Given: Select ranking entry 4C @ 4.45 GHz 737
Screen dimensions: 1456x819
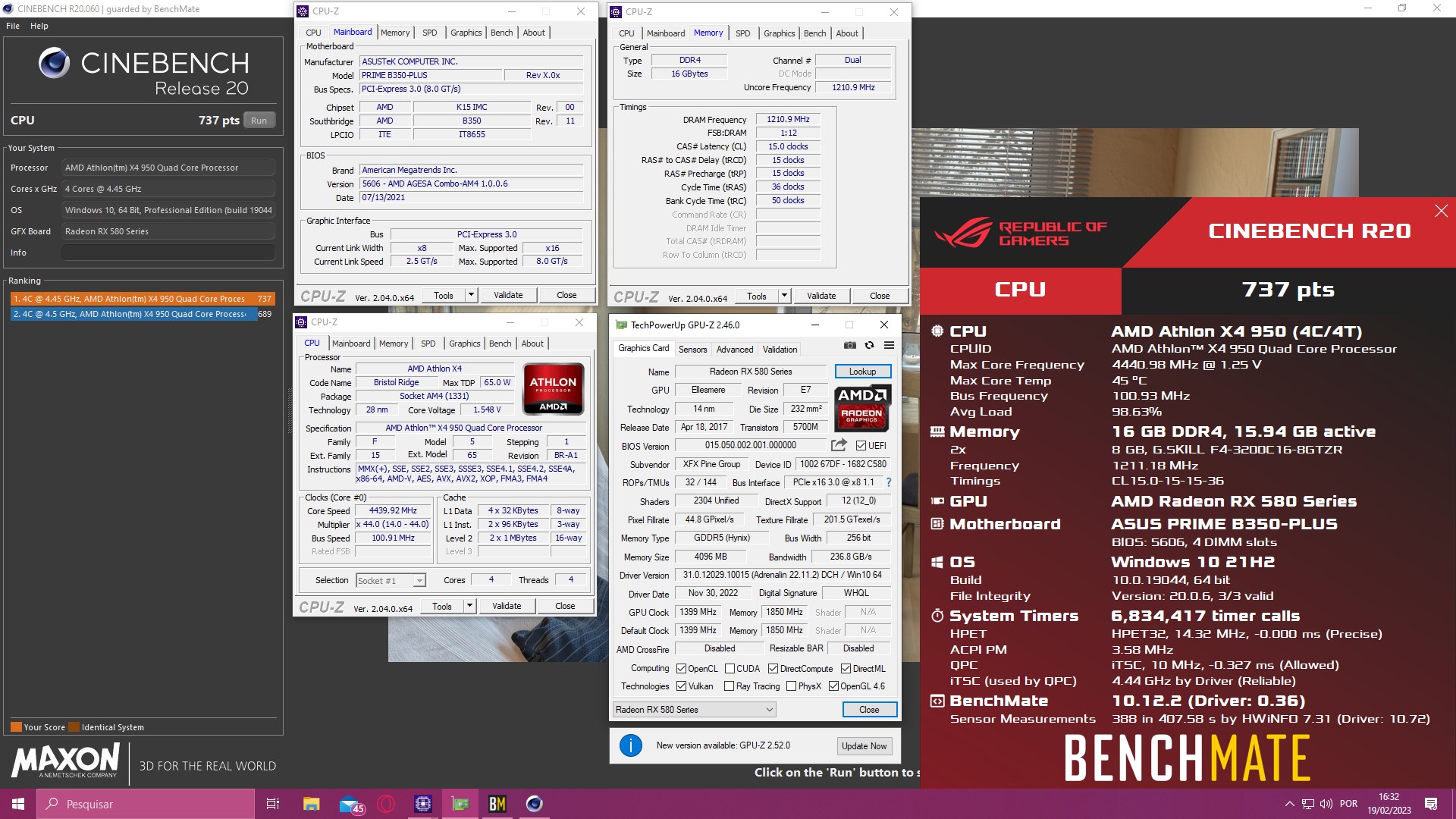Looking at the screenshot, I should pyautogui.click(x=142, y=299).
